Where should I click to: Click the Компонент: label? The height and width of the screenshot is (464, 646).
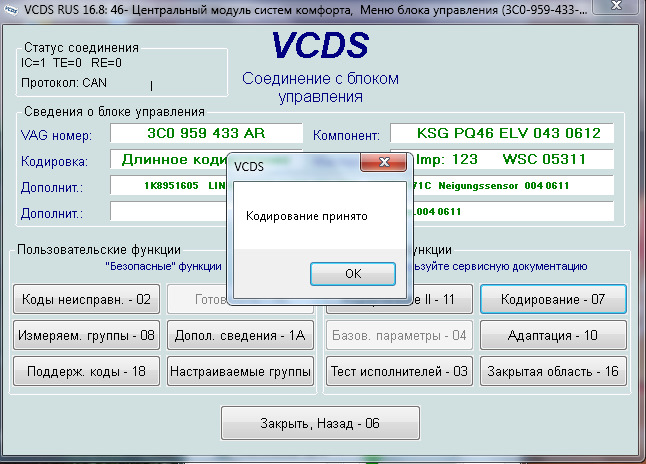346,135
